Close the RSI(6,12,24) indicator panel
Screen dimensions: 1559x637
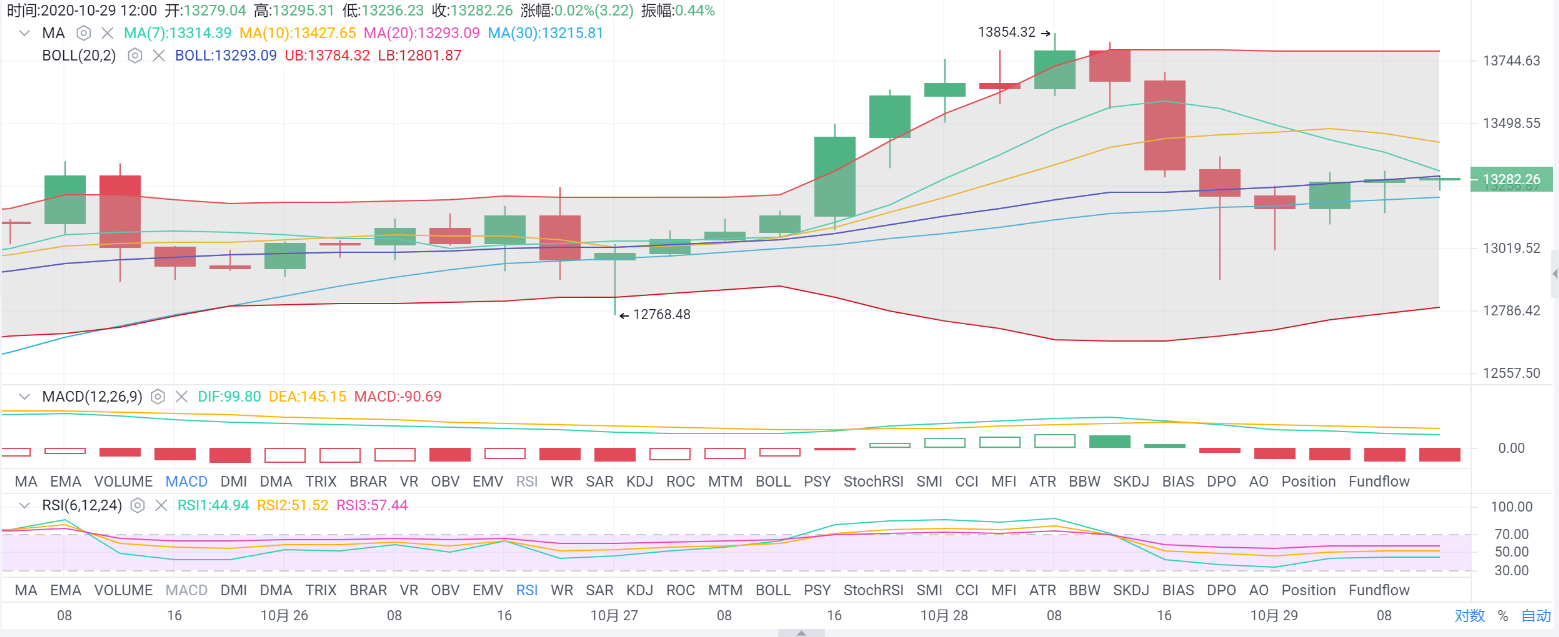tap(160, 506)
